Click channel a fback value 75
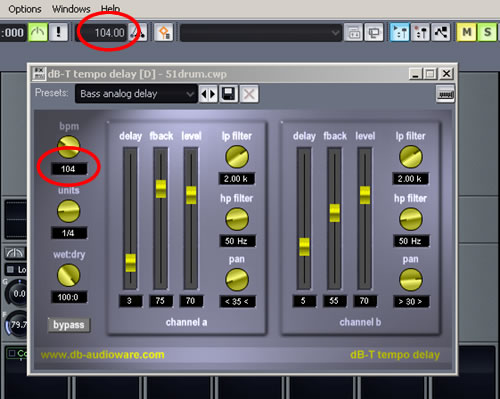 pos(161,301)
